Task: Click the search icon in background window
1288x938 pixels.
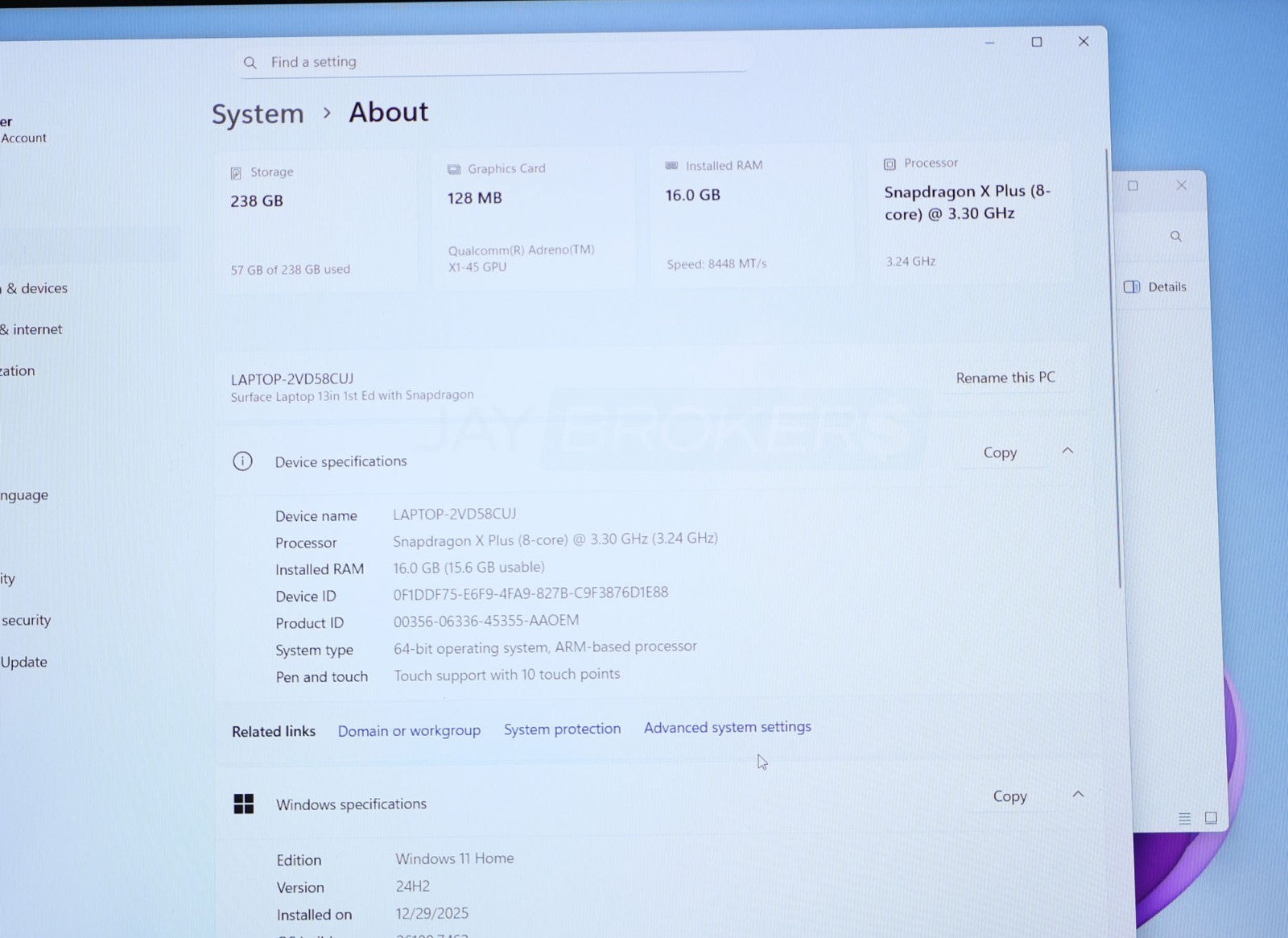Action: pyautogui.click(x=1176, y=237)
